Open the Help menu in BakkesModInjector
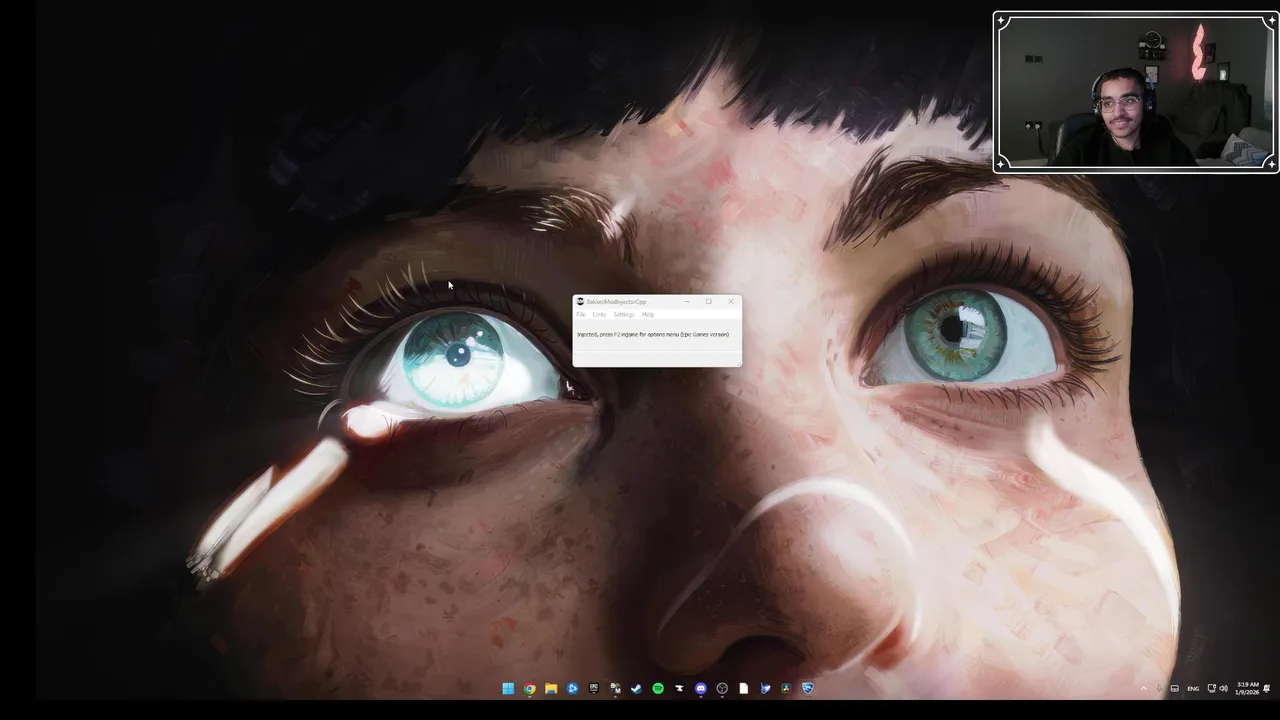The height and width of the screenshot is (720, 1280). click(x=648, y=314)
